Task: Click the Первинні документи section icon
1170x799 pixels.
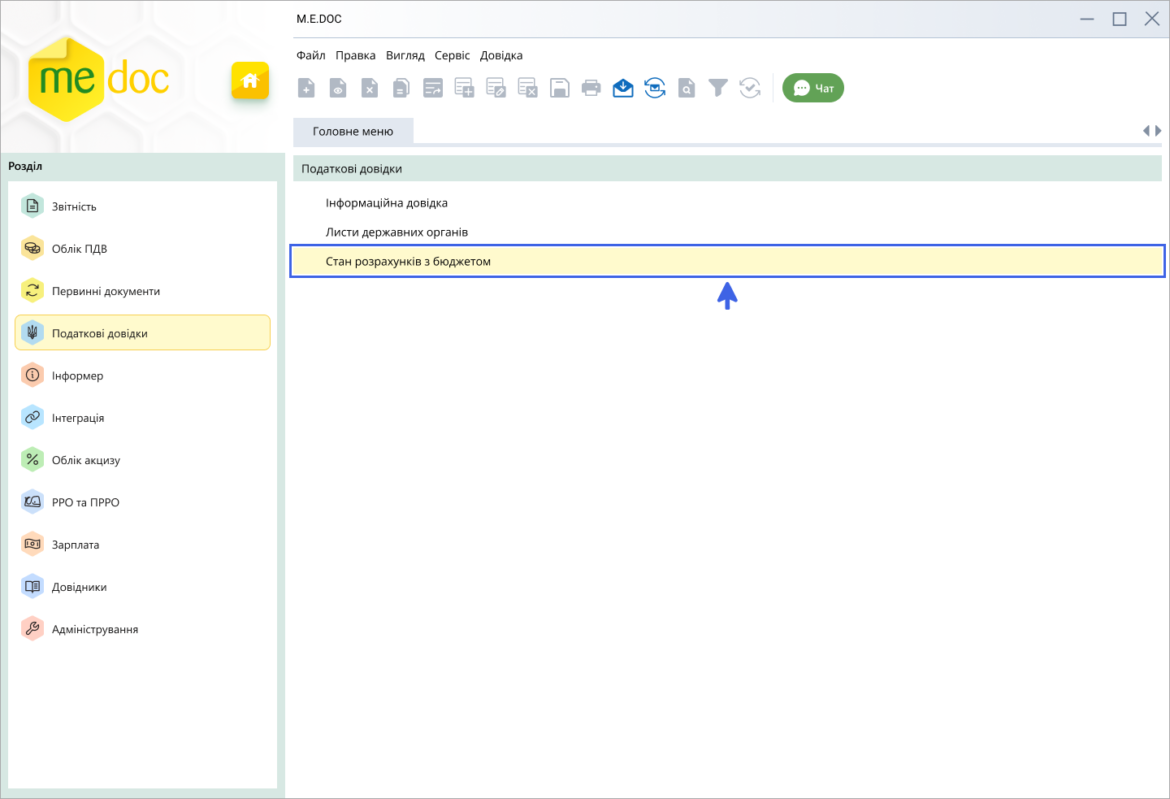Action: point(32,291)
